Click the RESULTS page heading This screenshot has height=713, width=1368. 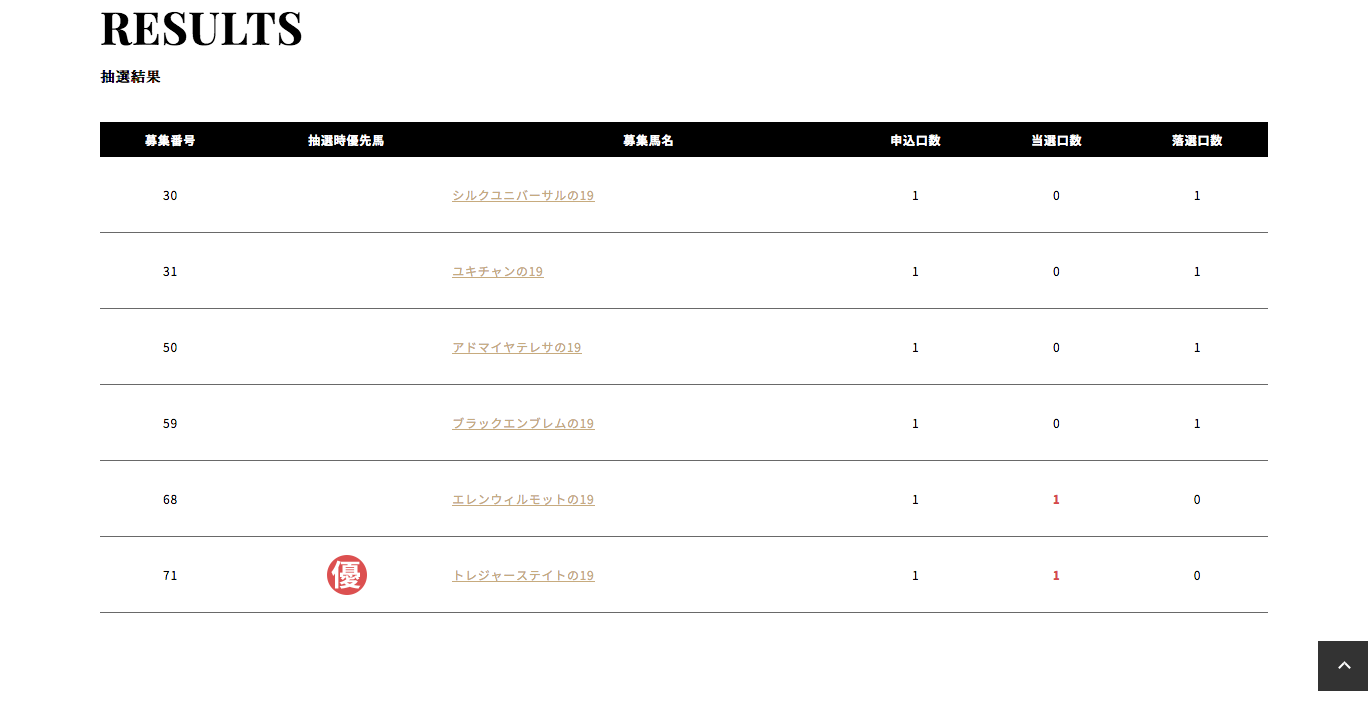pyautogui.click(x=201, y=29)
